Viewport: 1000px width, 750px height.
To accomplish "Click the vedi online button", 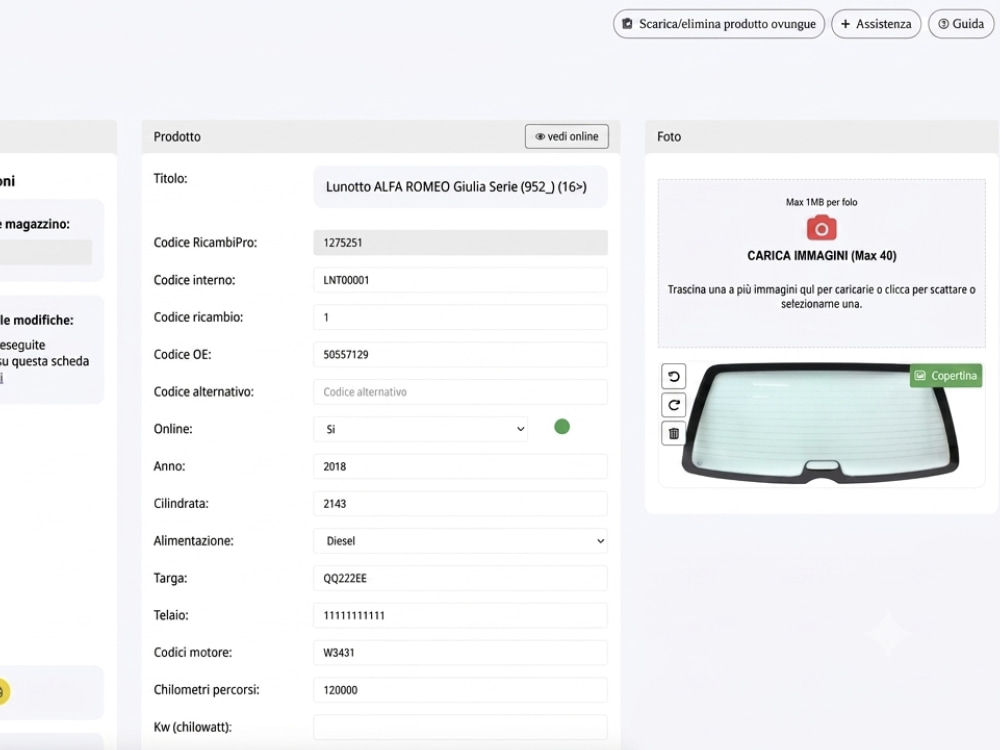I will point(566,136).
